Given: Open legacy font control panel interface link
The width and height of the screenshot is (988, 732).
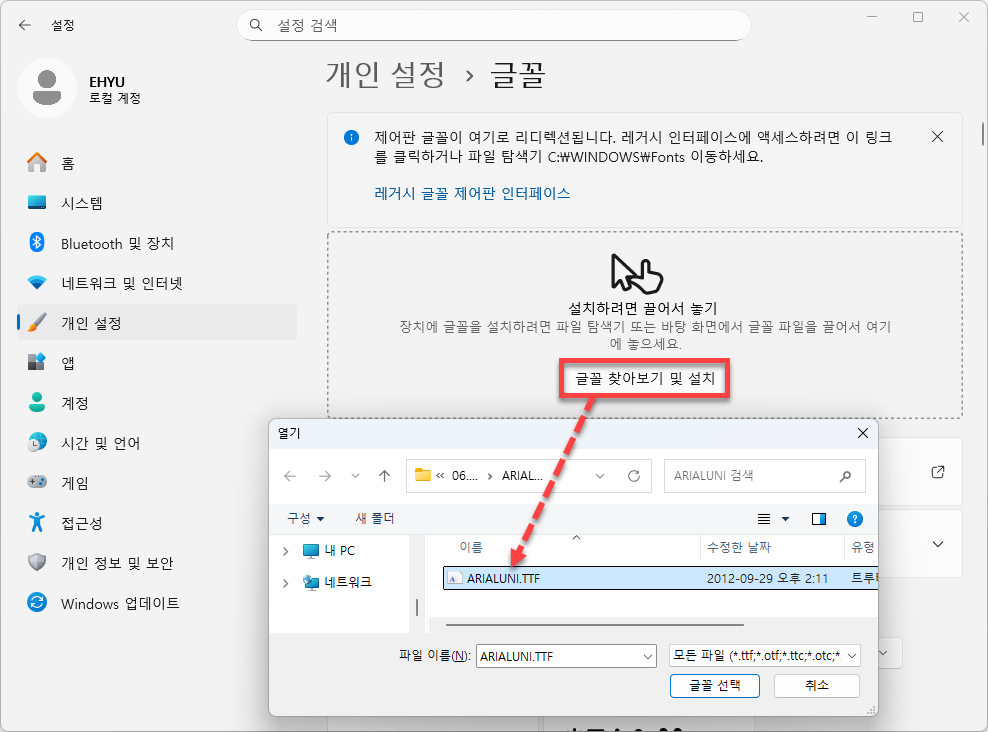Looking at the screenshot, I should click(472, 193).
